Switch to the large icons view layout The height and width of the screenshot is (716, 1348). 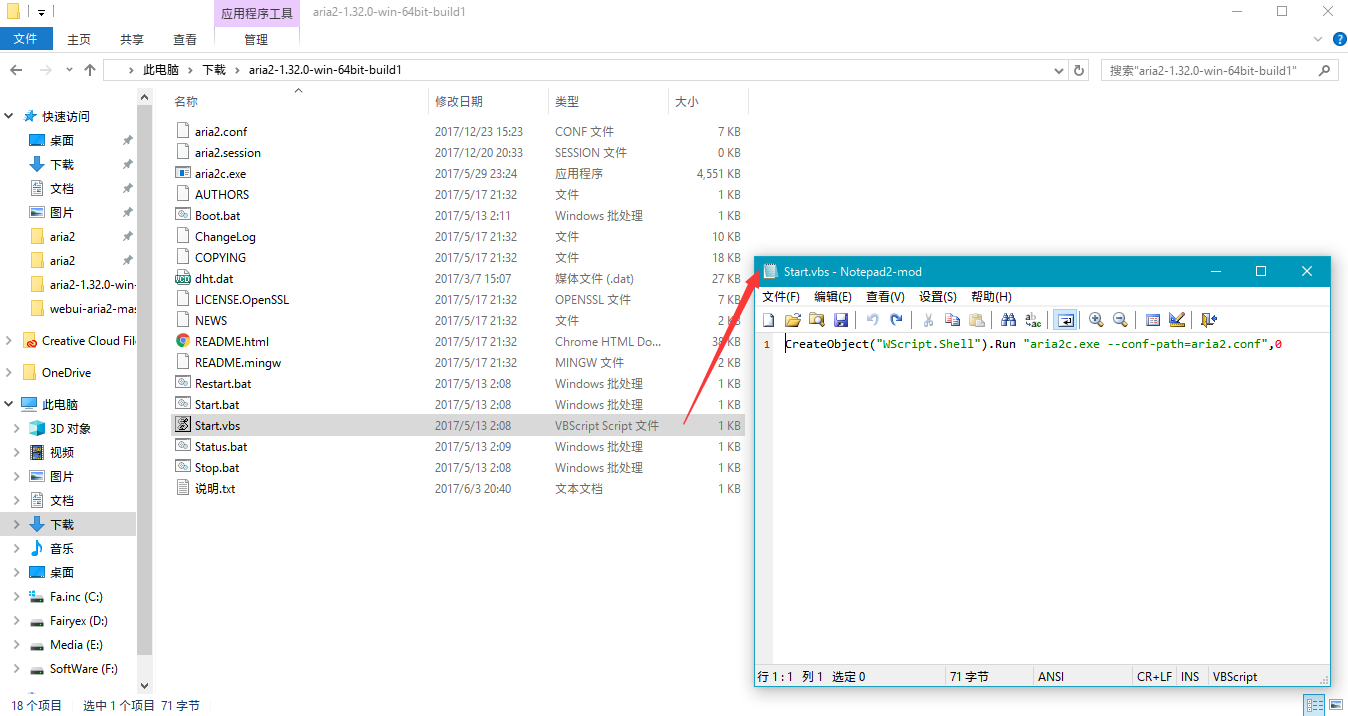click(1335, 705)
